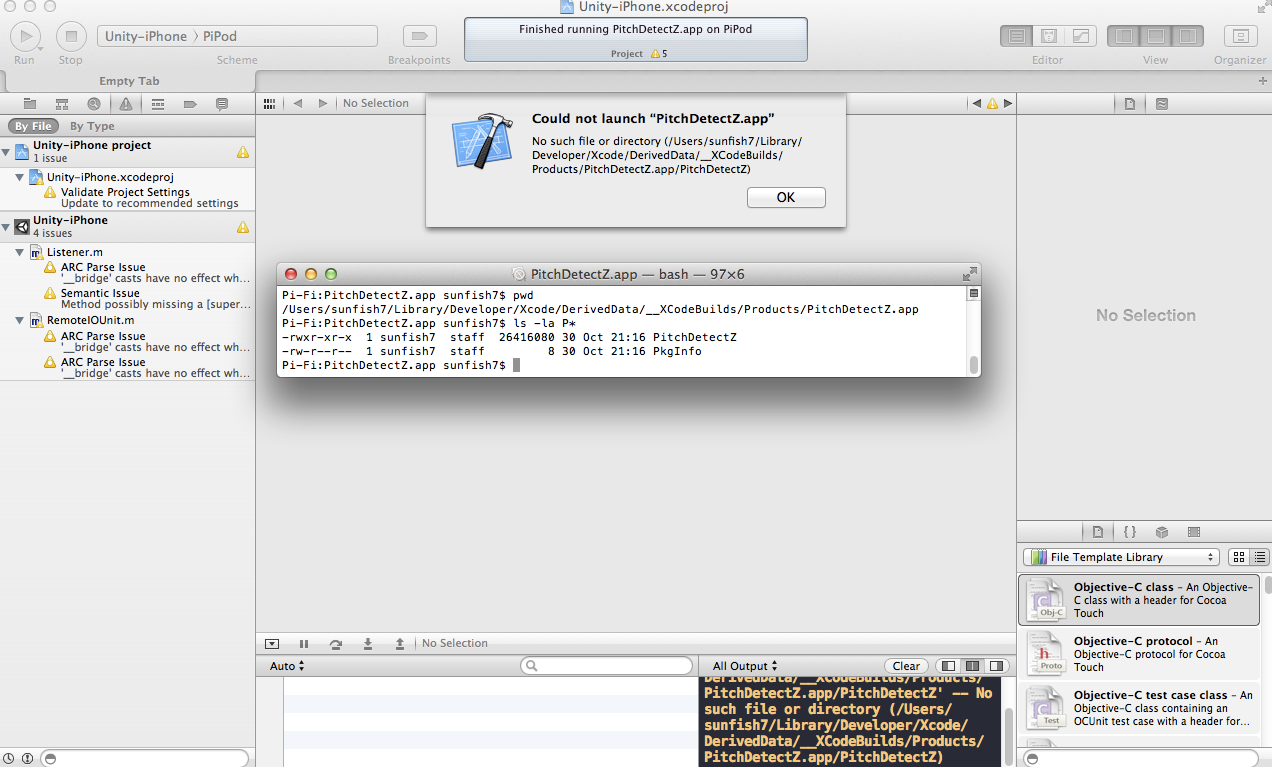Click OK in Could not launch dialog
Screen dimensions: 1272x767
(786, 197)
